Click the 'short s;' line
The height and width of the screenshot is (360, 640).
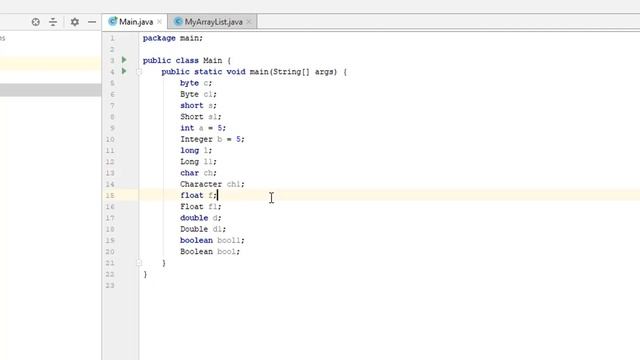[198, 105]
